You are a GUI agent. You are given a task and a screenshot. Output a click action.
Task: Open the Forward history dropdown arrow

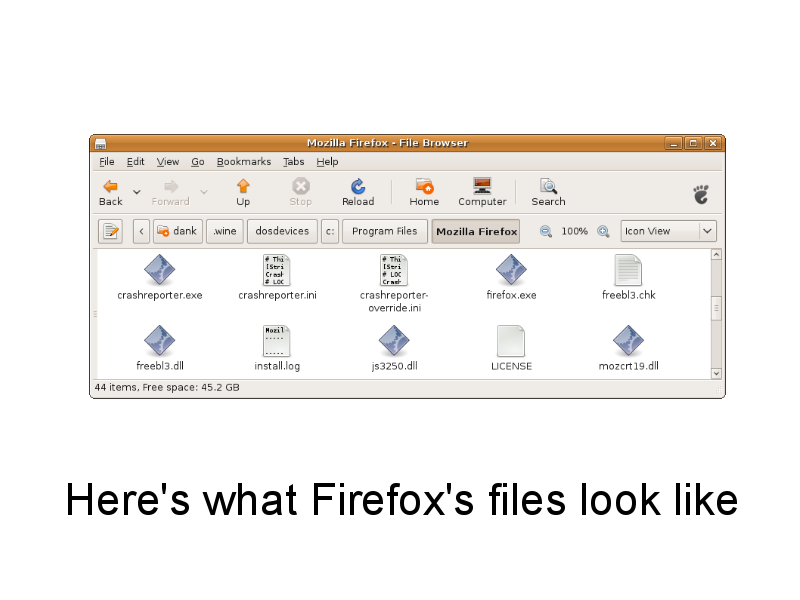[204, 192]
